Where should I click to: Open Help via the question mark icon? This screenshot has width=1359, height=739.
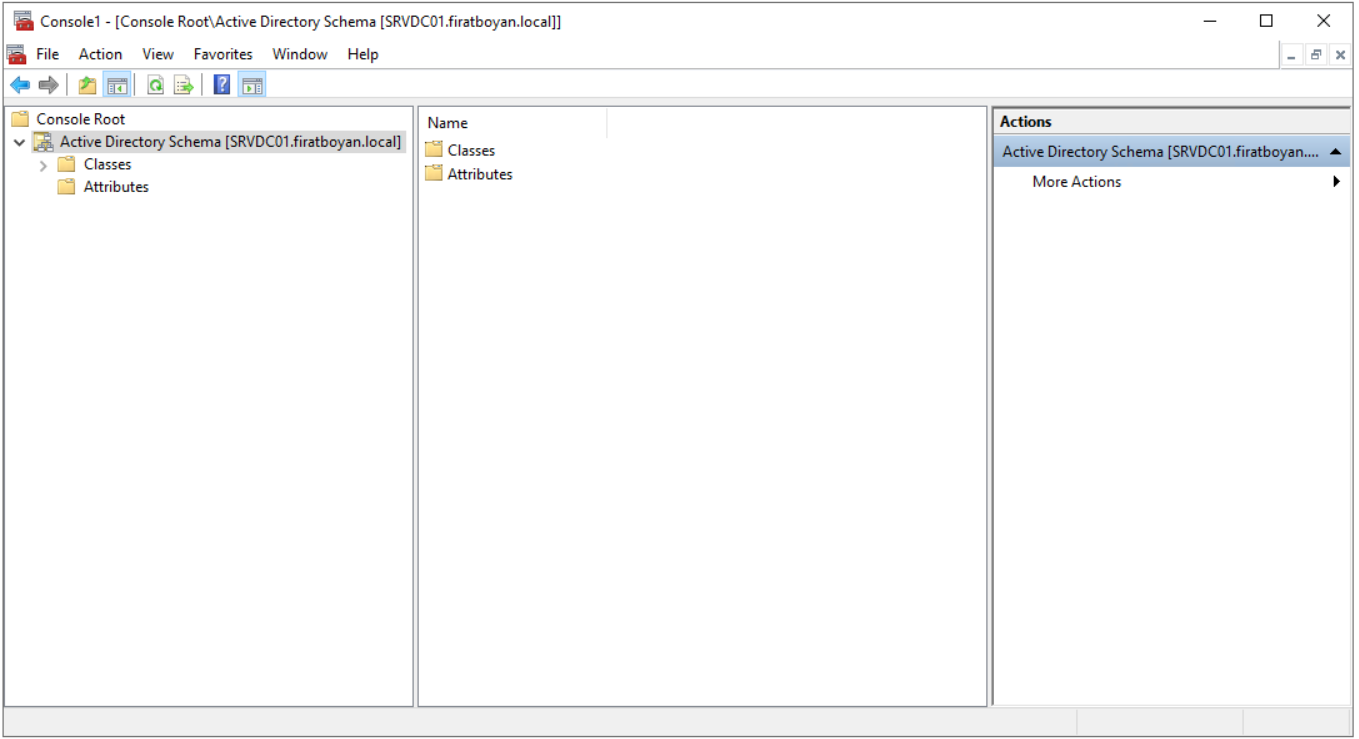tap(222, 85)
